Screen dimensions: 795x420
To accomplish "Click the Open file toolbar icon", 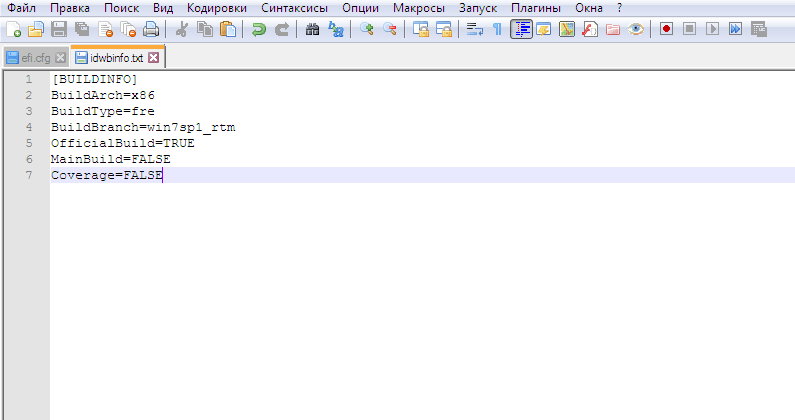I will tap(36, 29).
